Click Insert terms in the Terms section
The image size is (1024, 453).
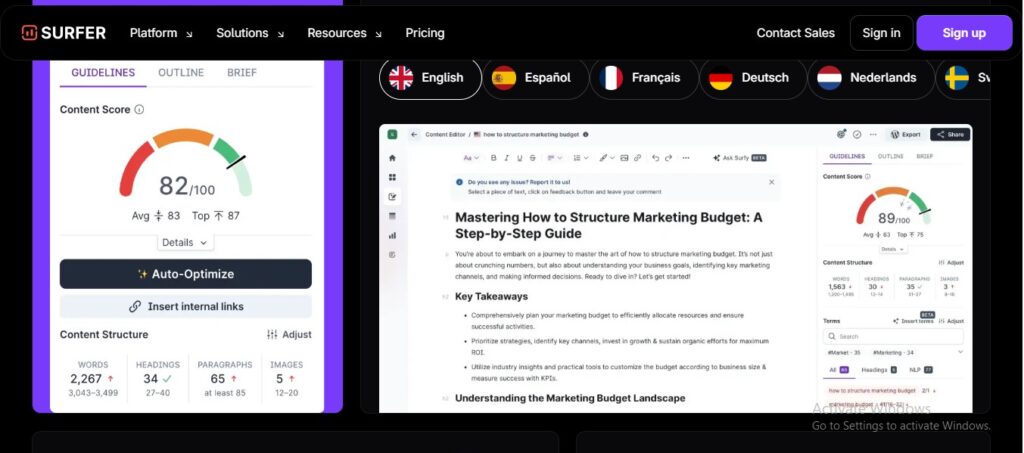[914, 321]
